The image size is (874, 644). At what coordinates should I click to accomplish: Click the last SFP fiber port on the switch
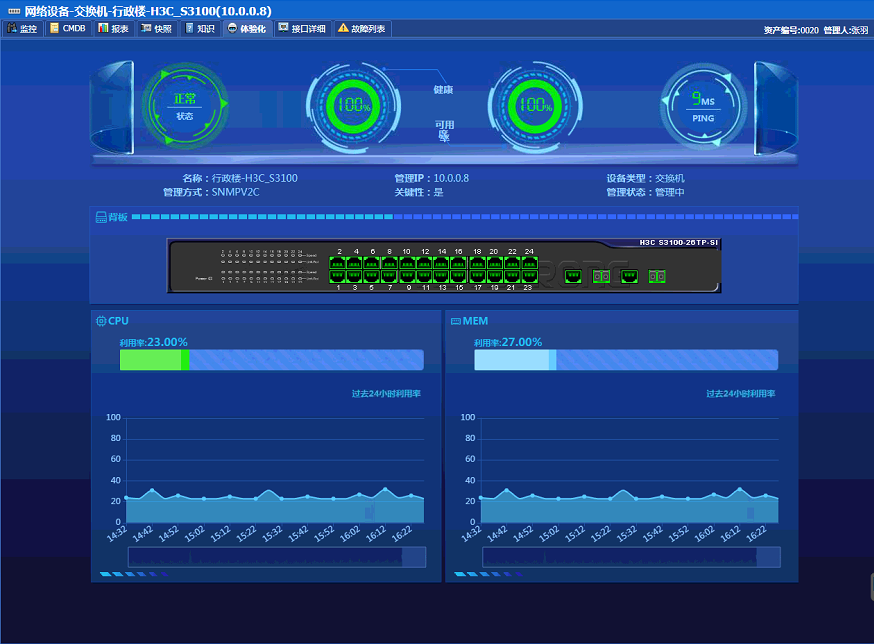pos(657,276)
